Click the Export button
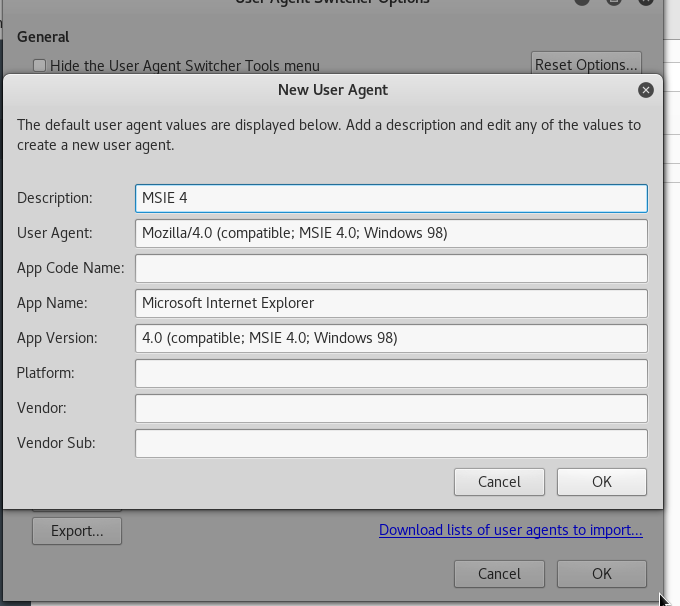Viewport: 680px width, 606px height. (77, 531)
